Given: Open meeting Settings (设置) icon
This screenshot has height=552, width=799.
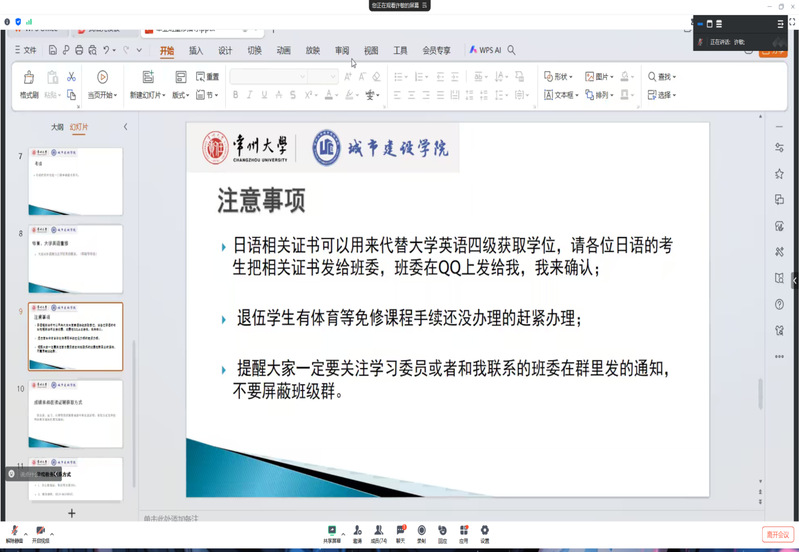Looking at the screenshot, I should 484,530.
